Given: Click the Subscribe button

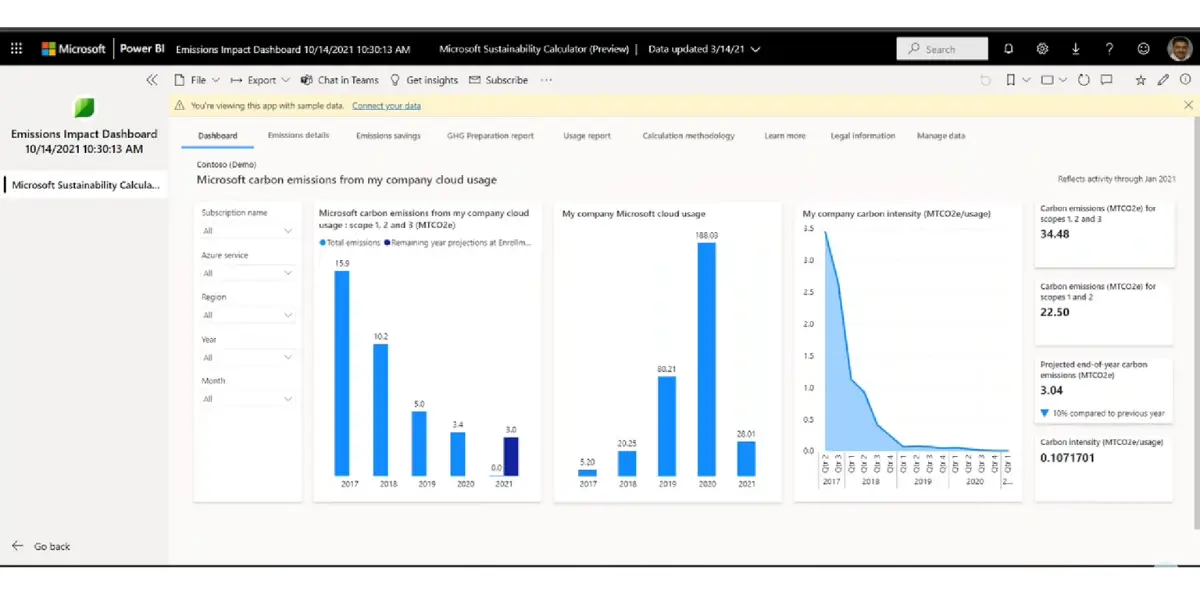Looking at the screenshot, I should [x=498, y=80].
